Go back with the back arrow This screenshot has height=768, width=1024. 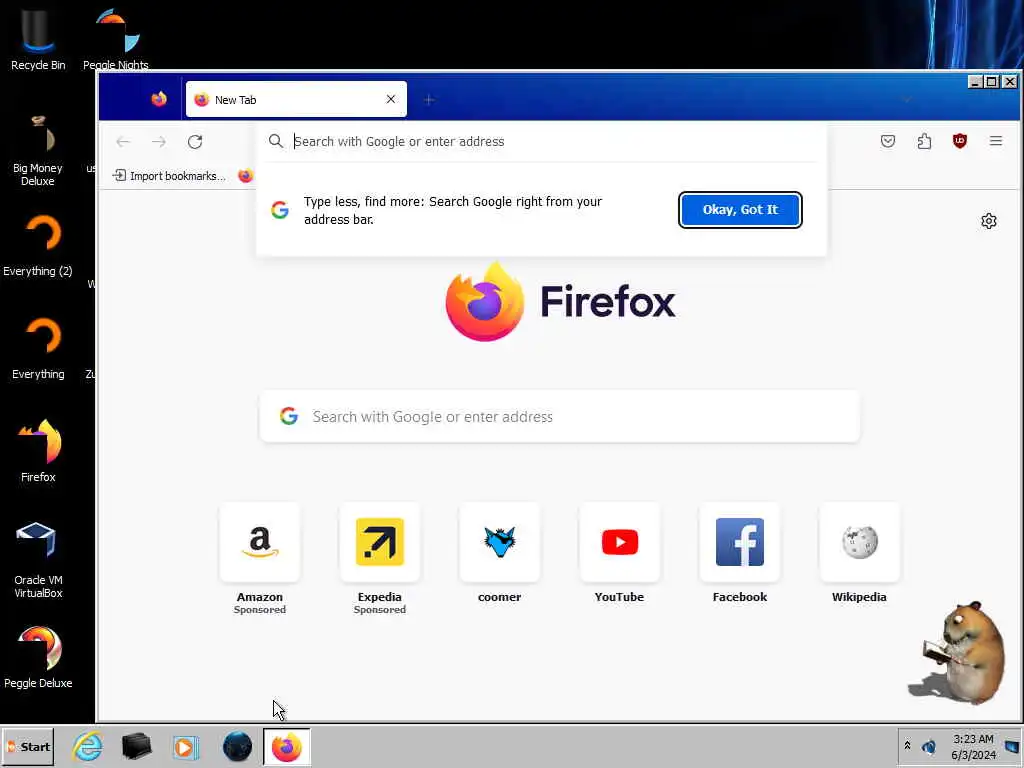(123, 142)
